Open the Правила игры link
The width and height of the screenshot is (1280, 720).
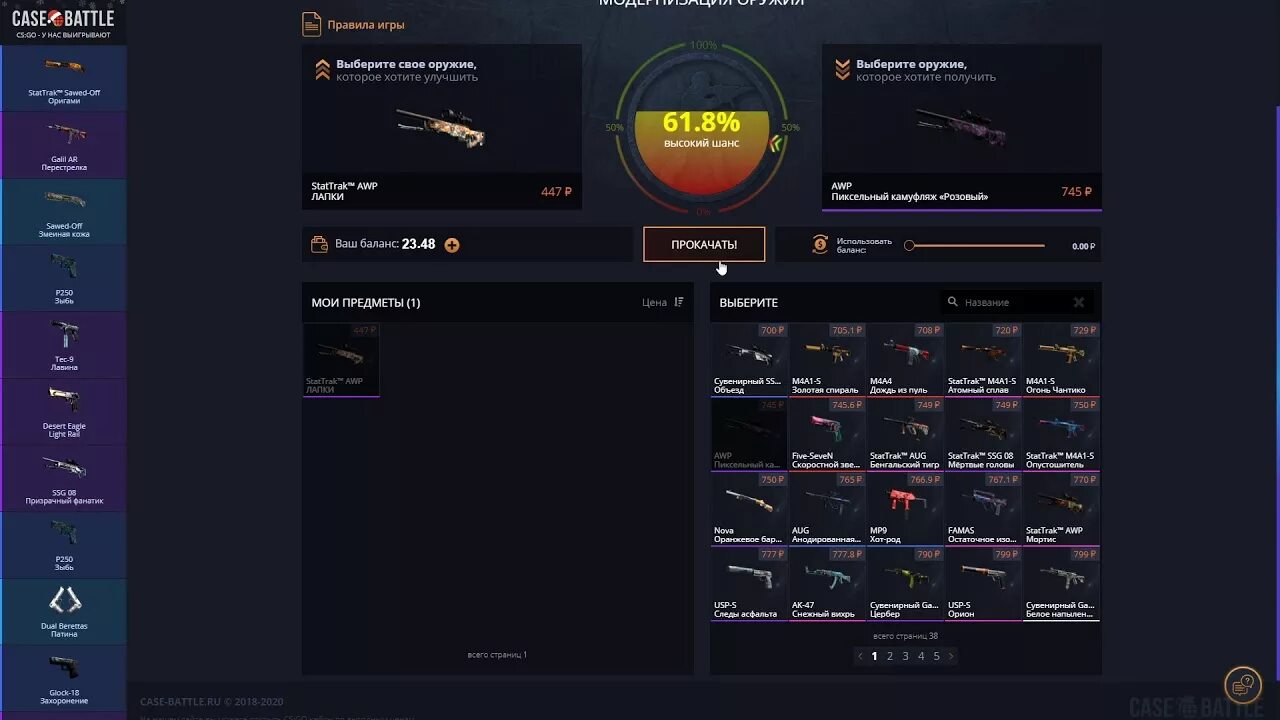pos(366,25)
